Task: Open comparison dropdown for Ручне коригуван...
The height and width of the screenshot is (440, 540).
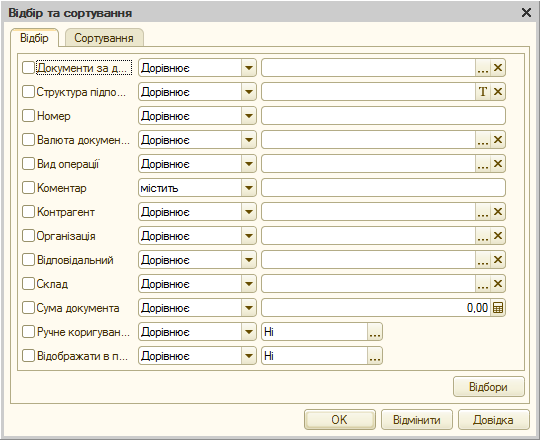Action: point(249,332)
